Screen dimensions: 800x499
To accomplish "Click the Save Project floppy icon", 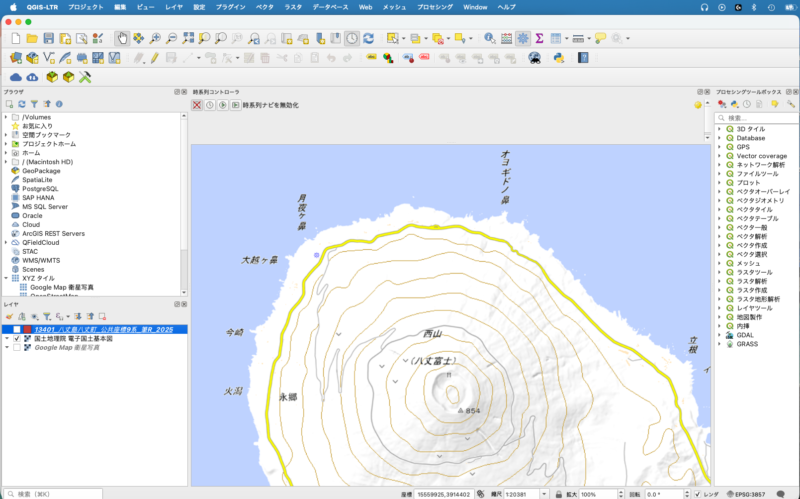I will click(x=48, y=38).
